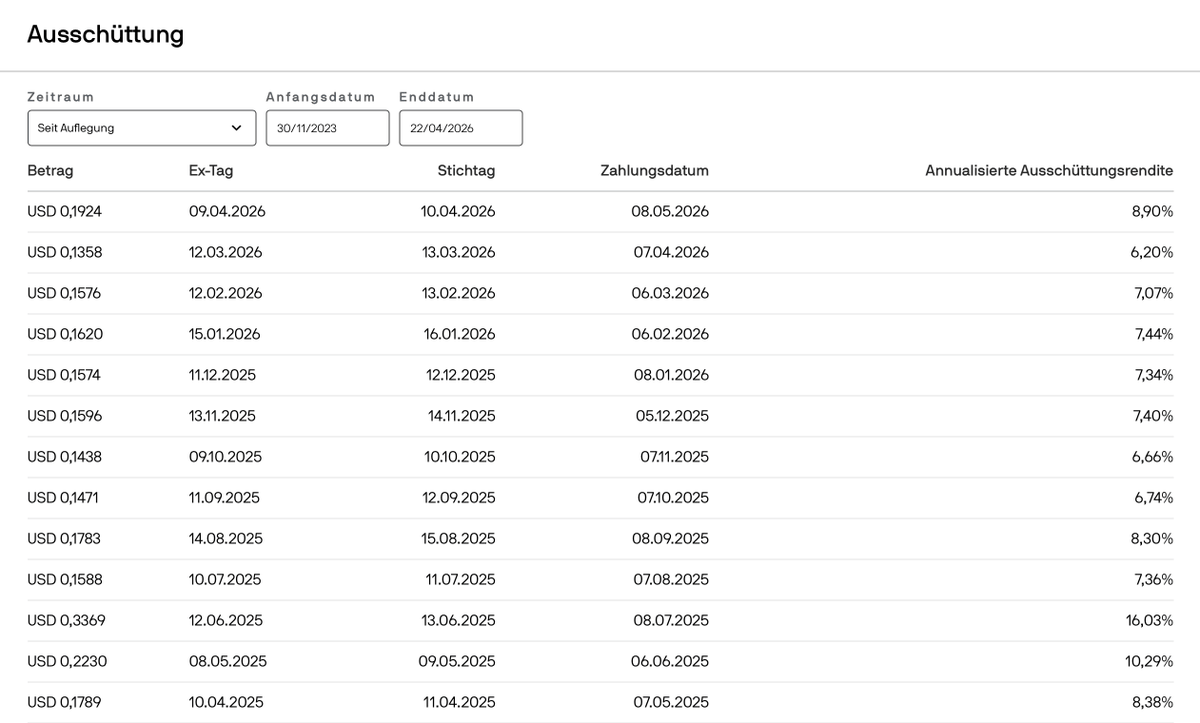Select amount USD 0,1924
1200x723 pixels.
(x=65, y=212)
